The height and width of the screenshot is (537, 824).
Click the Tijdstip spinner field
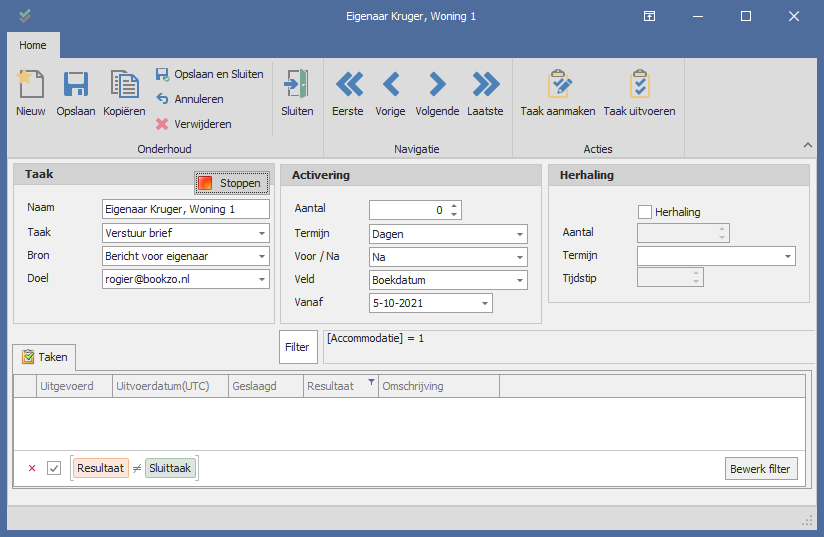pyautogui.click(x=670, y=277)
